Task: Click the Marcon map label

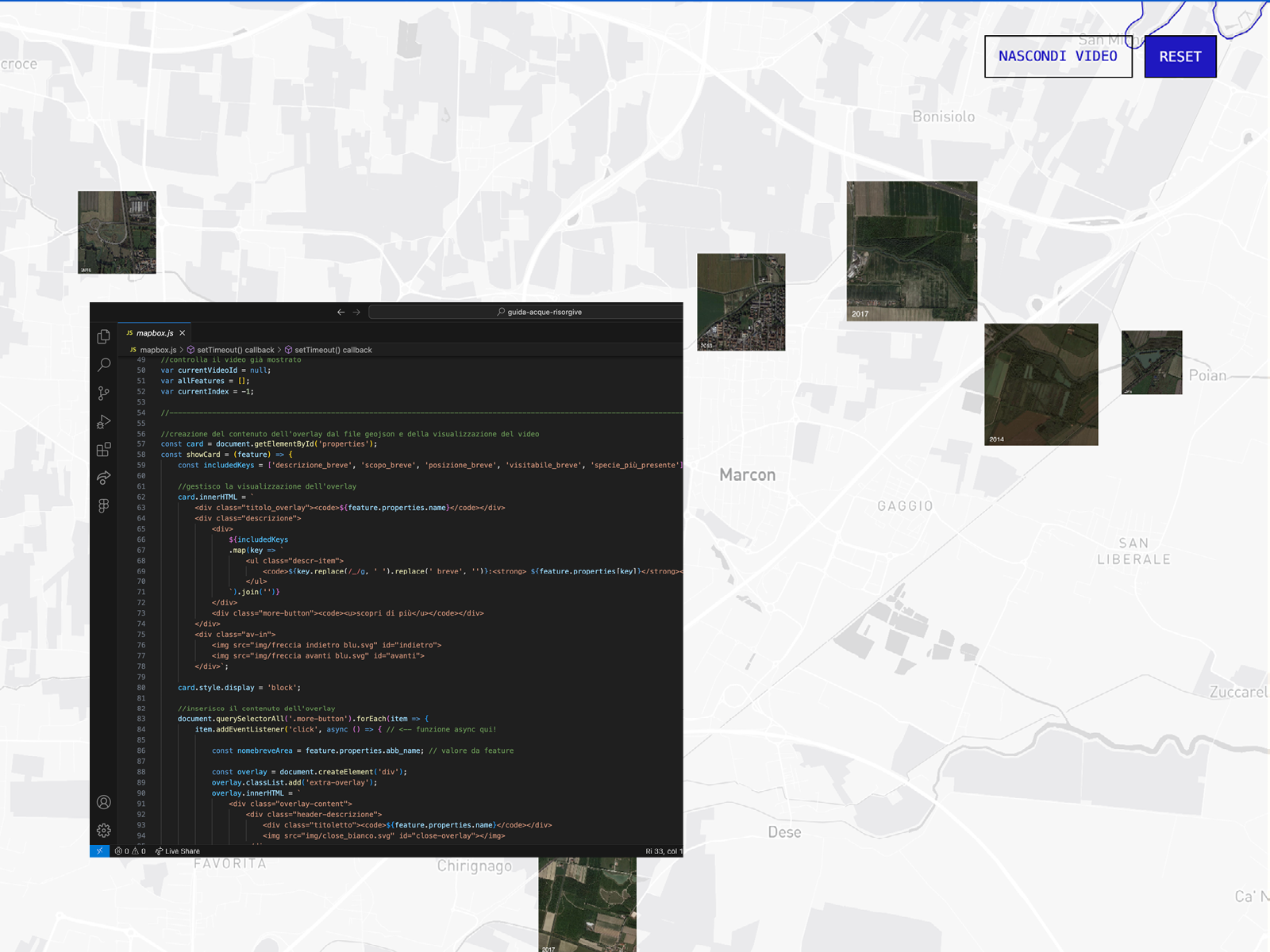Action: click(x=748, y=474)
